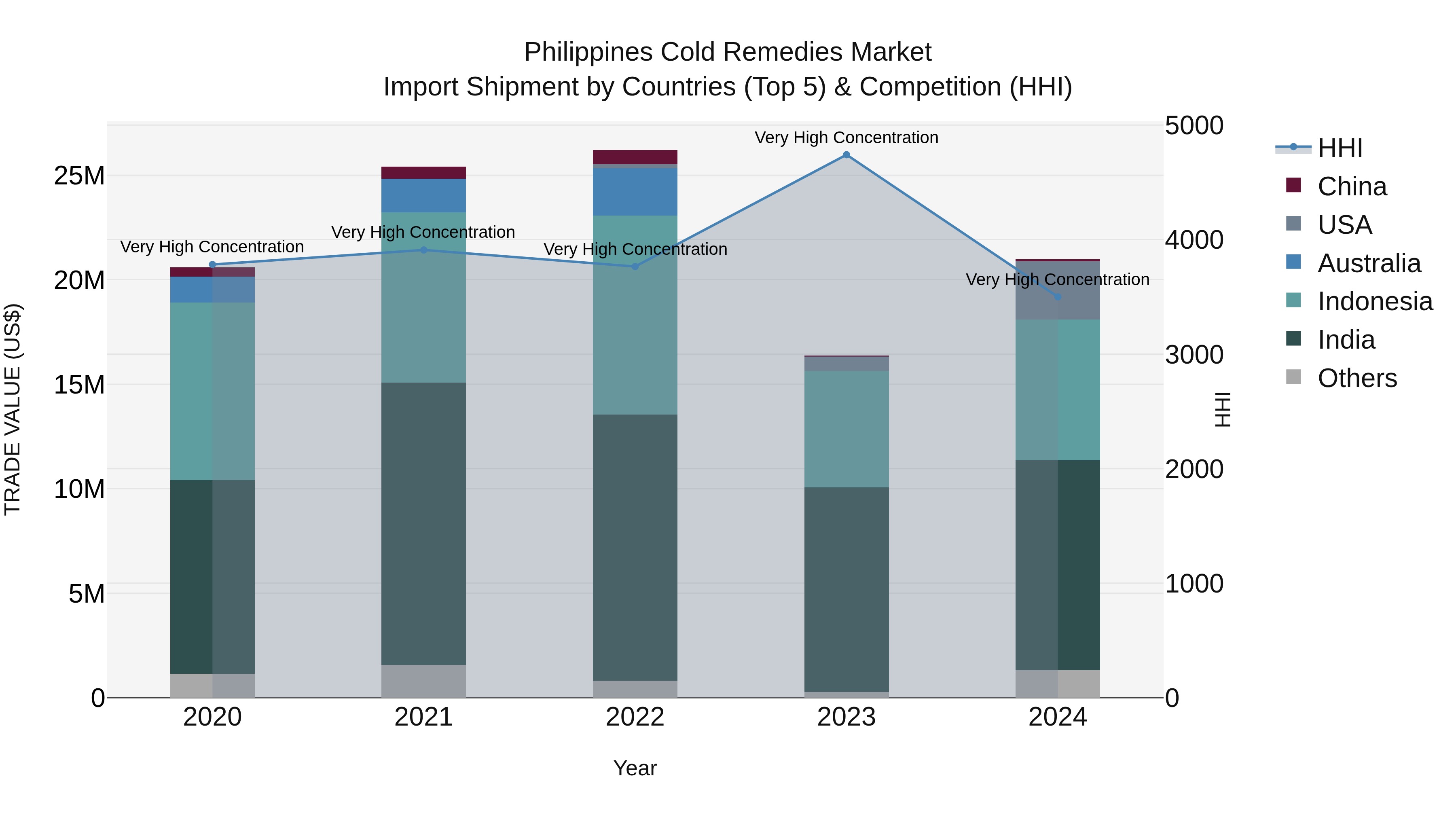Click the 2023 x-axis year label
Image resolution: width=1456 pixels, height=819 pixels.
pos(846,717)
